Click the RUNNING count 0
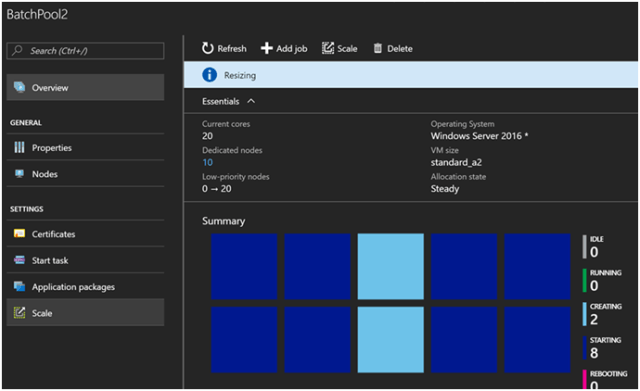This screenshot has width=640, height=391. 594,286
